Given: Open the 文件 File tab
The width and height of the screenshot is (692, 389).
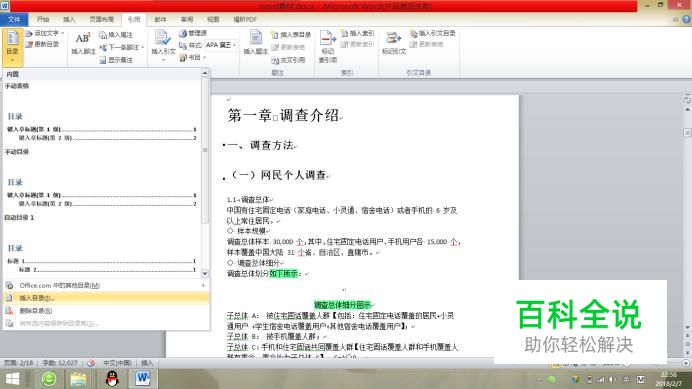Looking at the screenshot, I should pyautogui.click(x=14, y=19).
